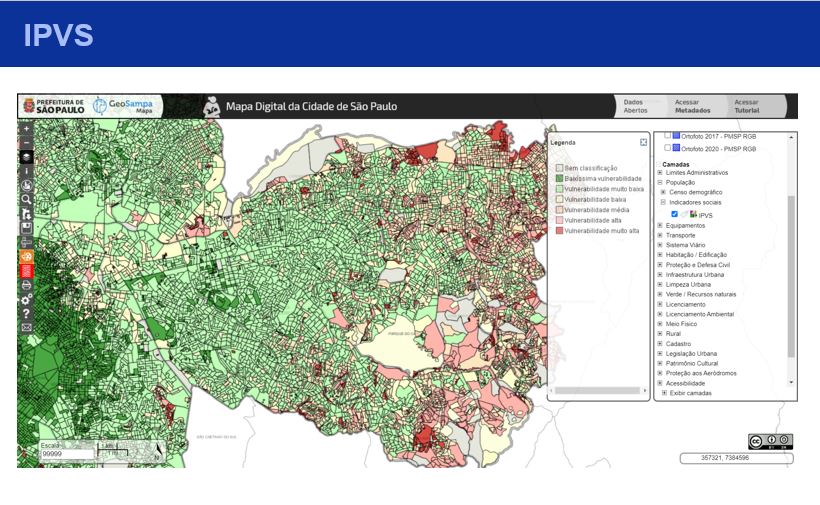
Task: Click the Escala input field
Action: tap(66, 454)
